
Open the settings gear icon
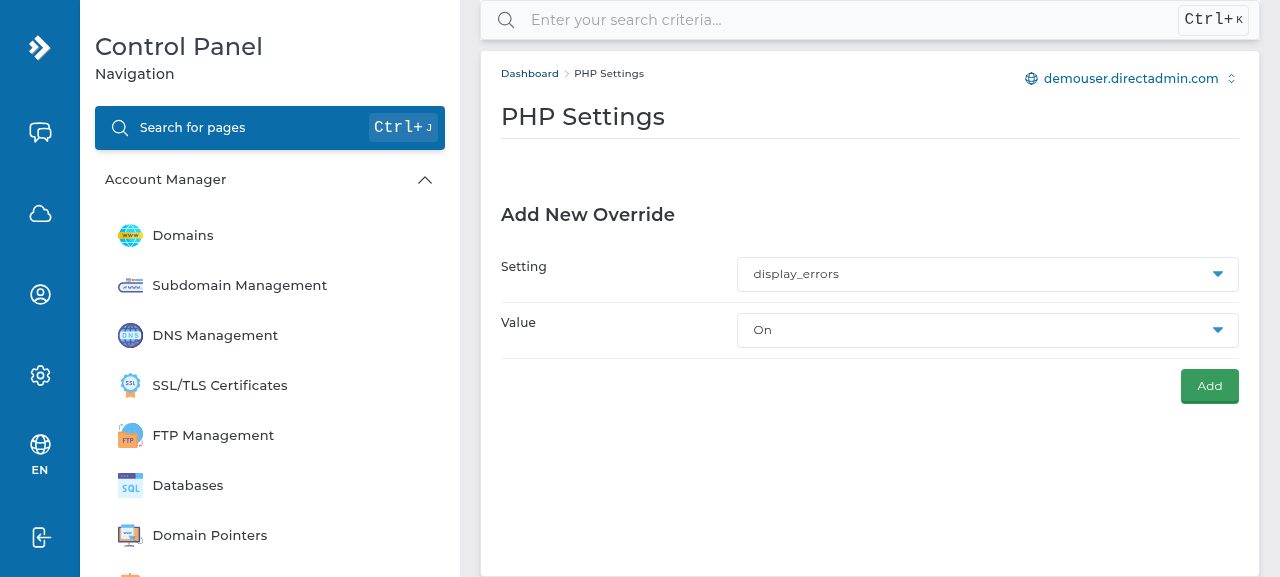(x=40, y=375)
